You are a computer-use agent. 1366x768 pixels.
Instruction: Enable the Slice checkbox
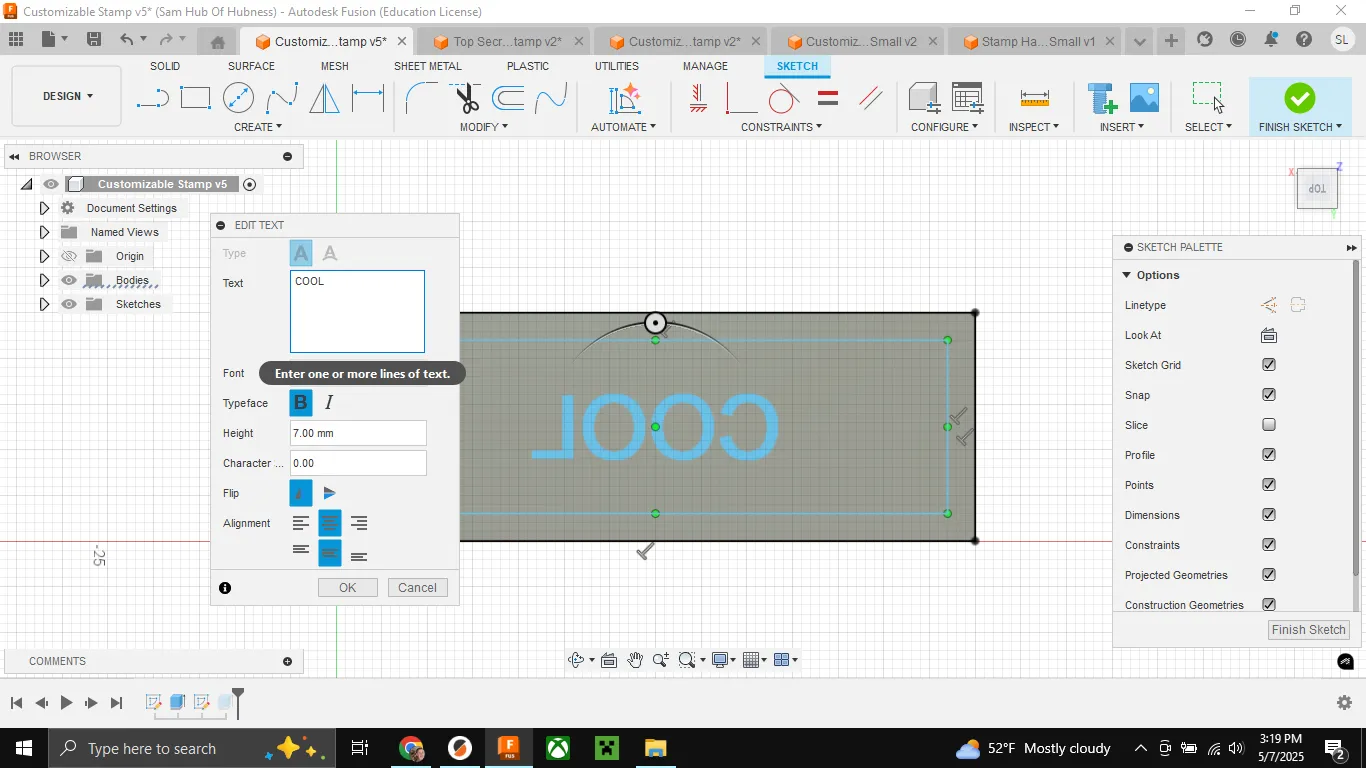point(1269,425)
